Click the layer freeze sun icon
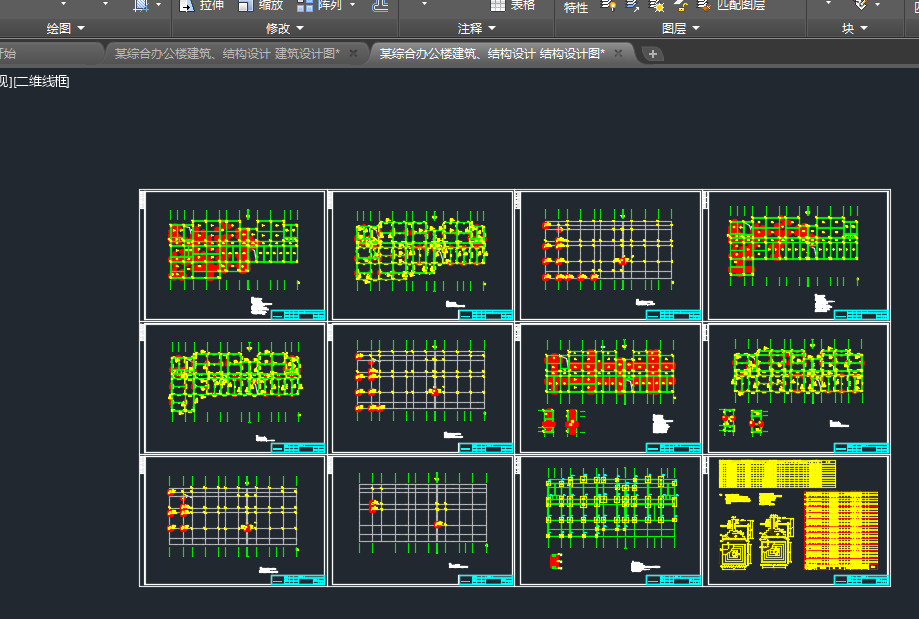The height and width of the screenshot is (619, 919). click(x=657, y=6)
